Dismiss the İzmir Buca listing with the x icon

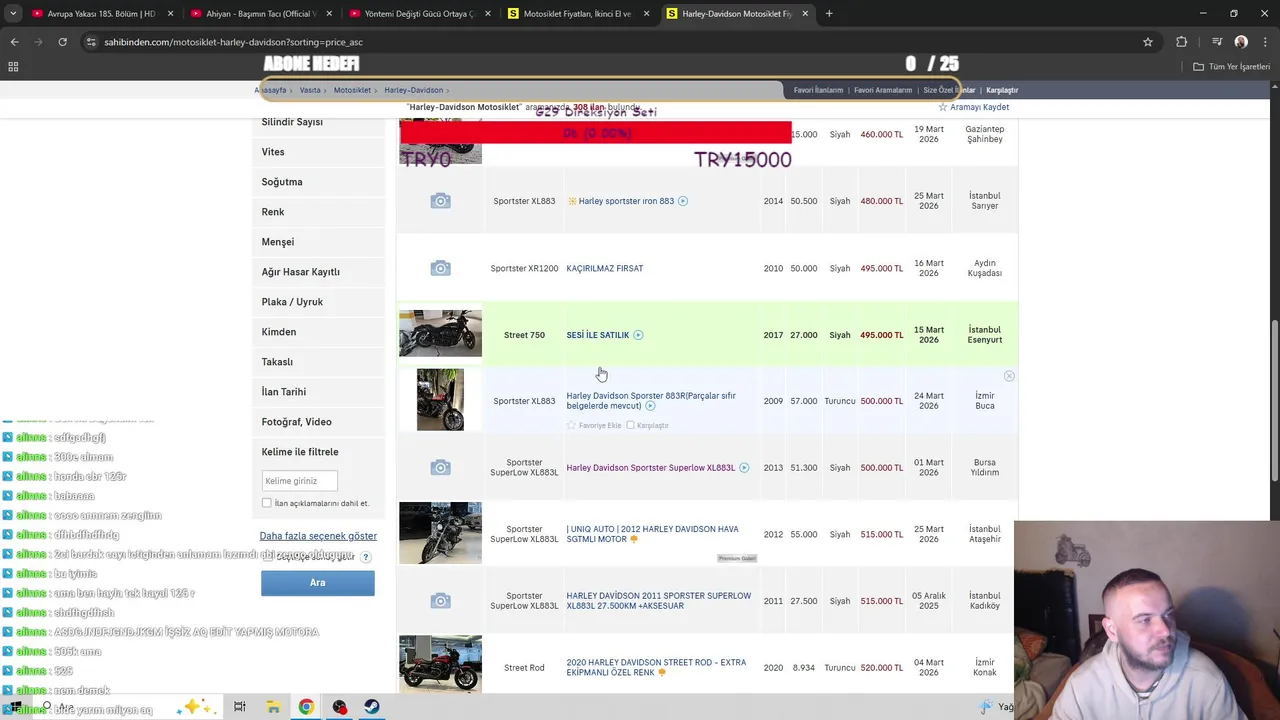(1009, 376)
